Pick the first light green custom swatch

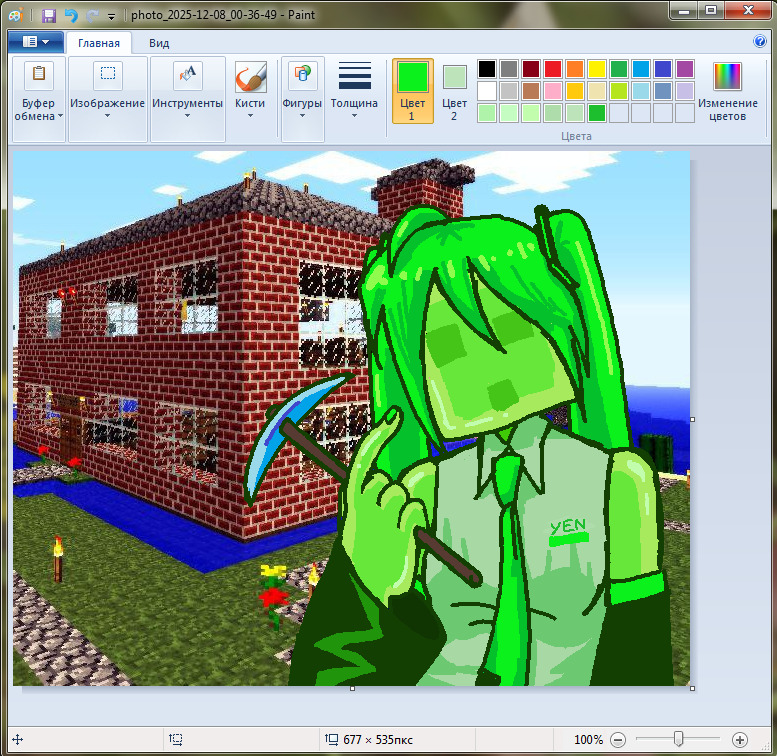click(x=487, y=113)
